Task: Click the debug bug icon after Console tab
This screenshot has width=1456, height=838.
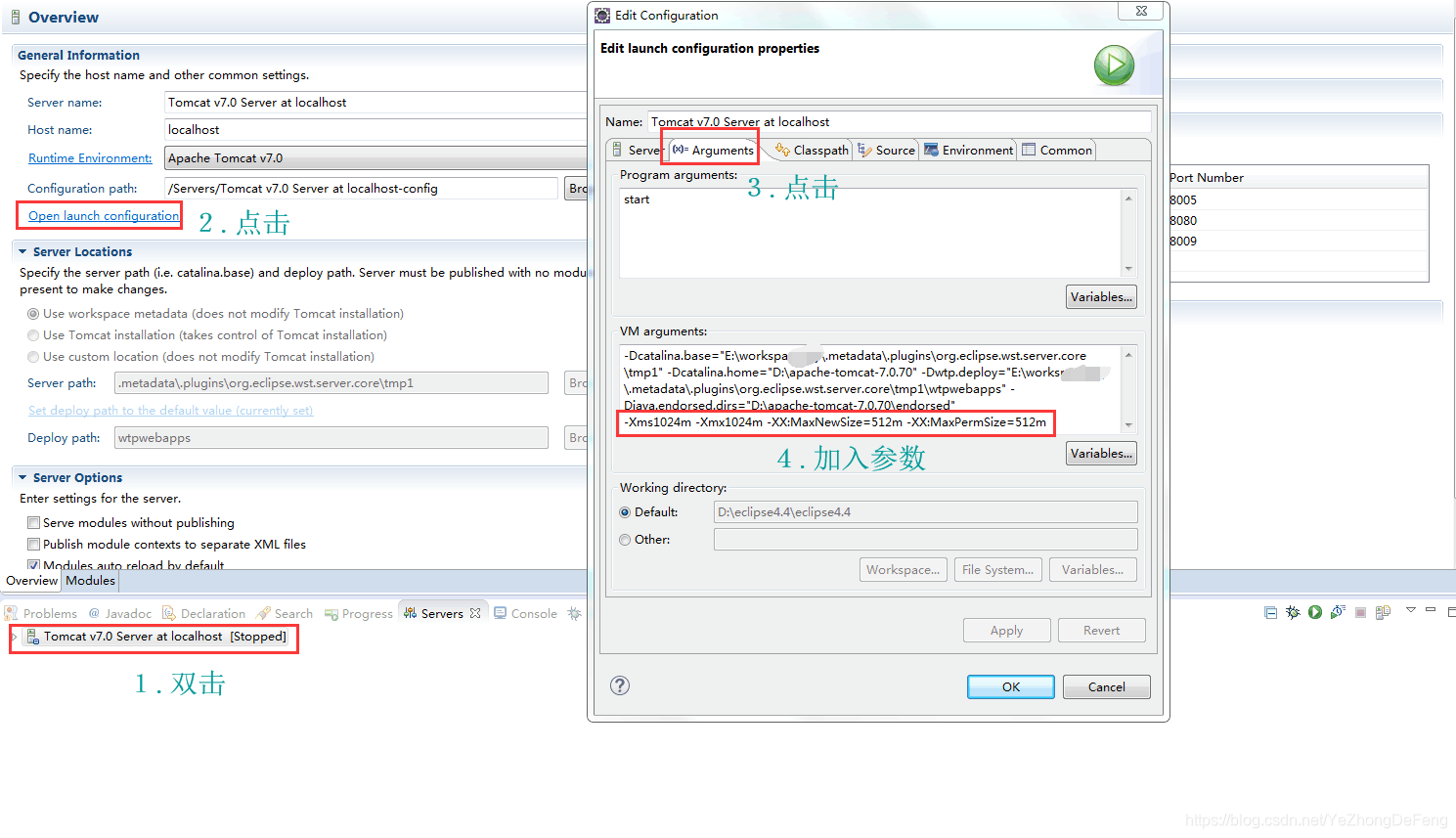Action: coord(574,613)
